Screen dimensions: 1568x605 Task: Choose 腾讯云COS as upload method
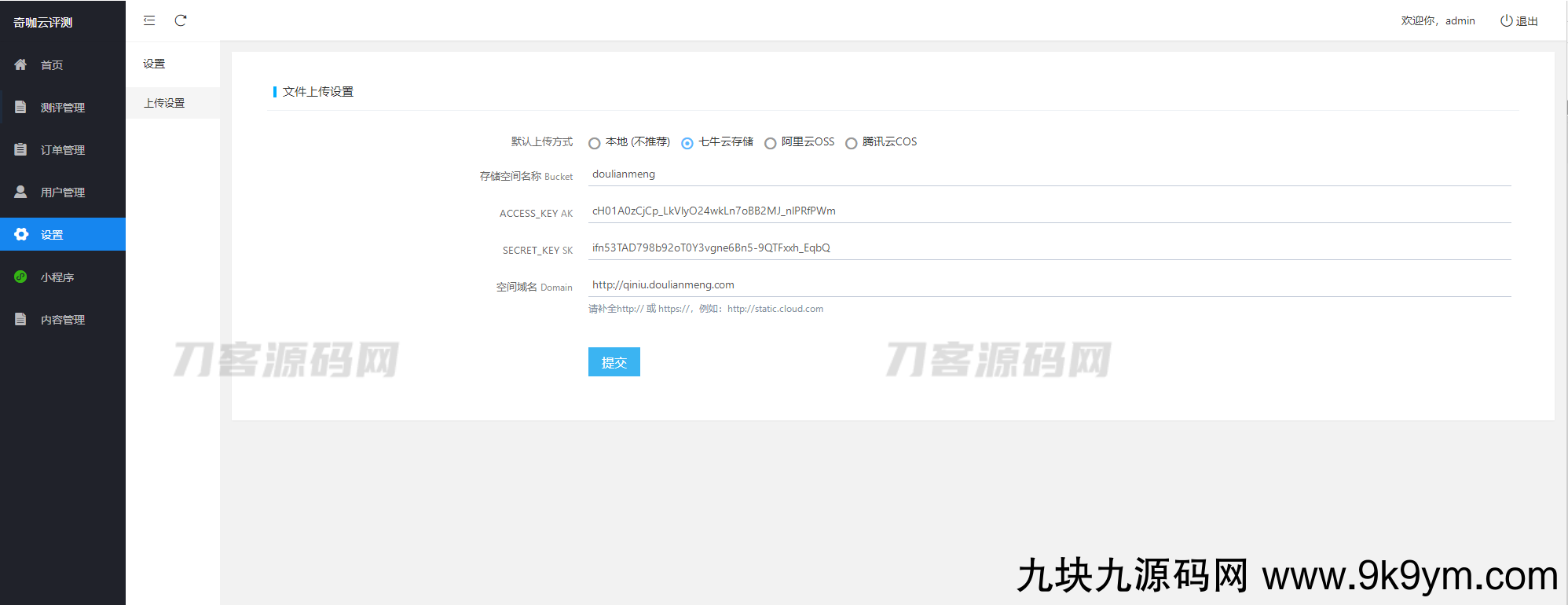pyautogui.click(x=851, y=143)
